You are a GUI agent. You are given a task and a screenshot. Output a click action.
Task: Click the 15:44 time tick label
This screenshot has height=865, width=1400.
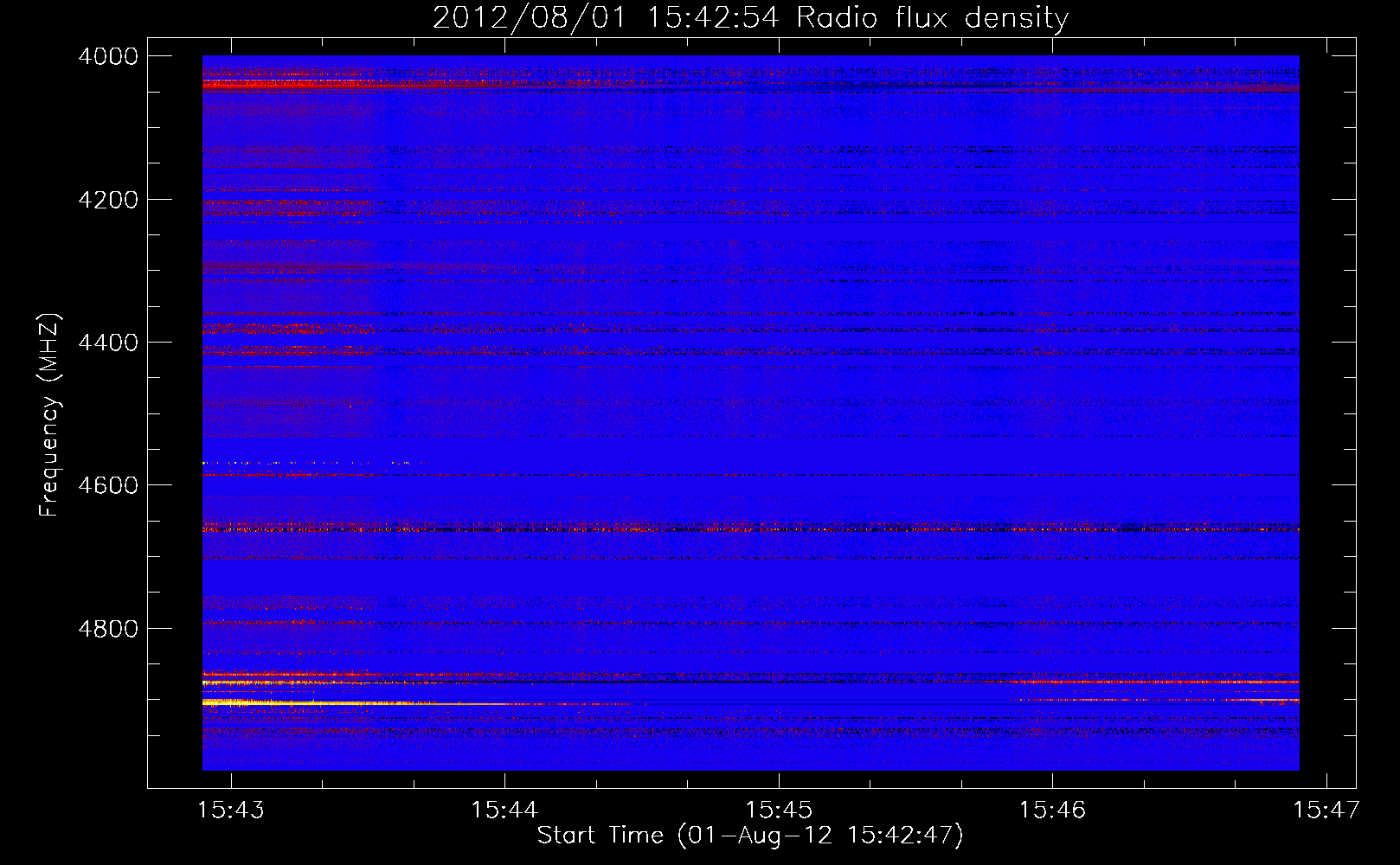click(504, 810)
